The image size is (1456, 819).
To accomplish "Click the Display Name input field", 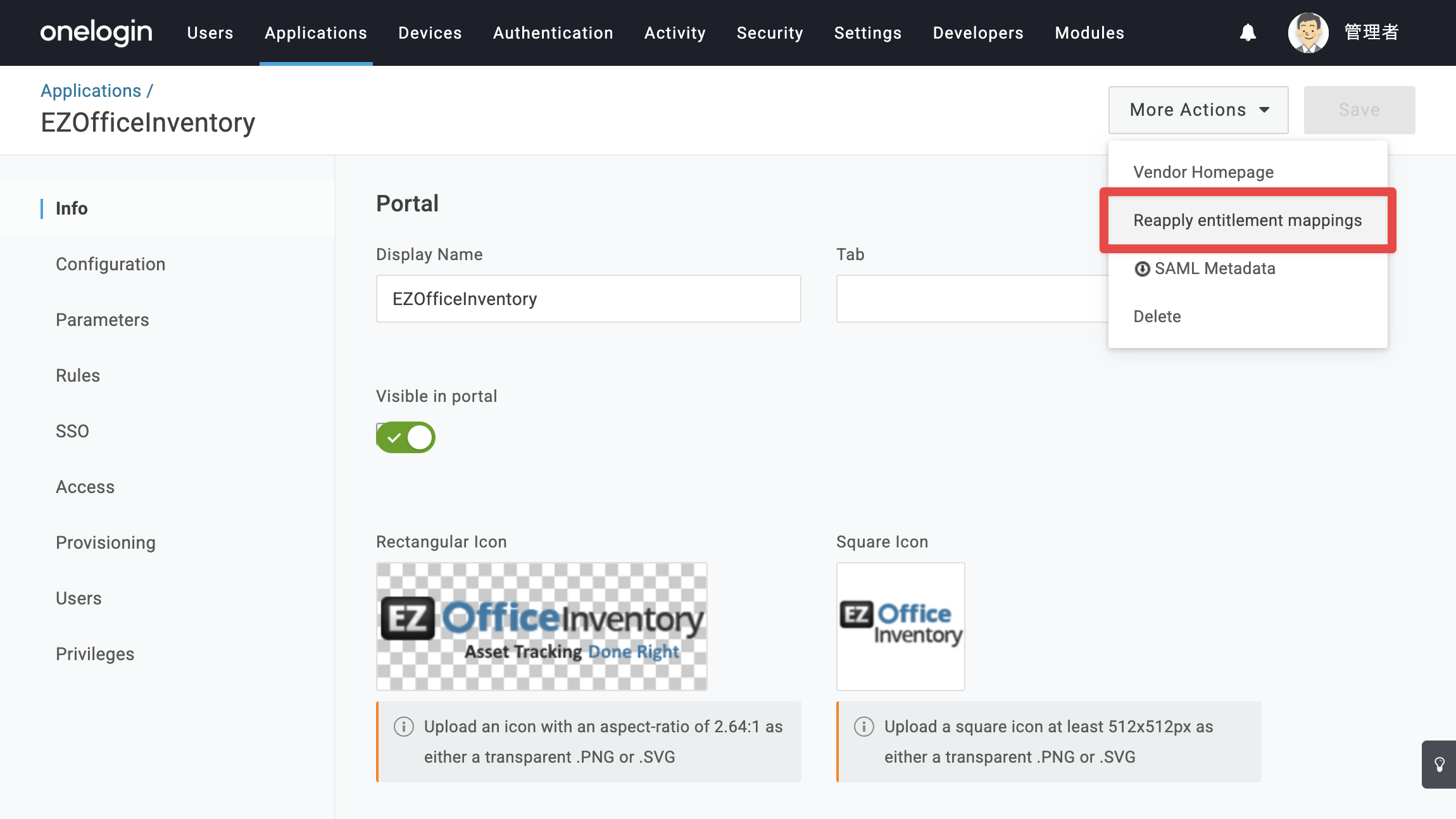I will pyautogui.click(x=589, y=299).
